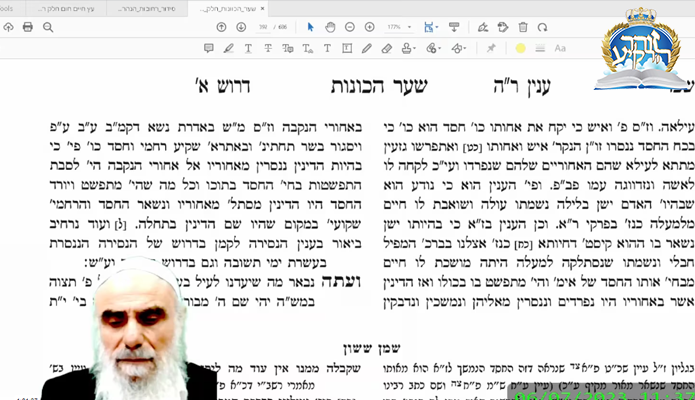The image size is (695, 400).
Task: Click the zoom in plus button
Action: click(370, 26)
